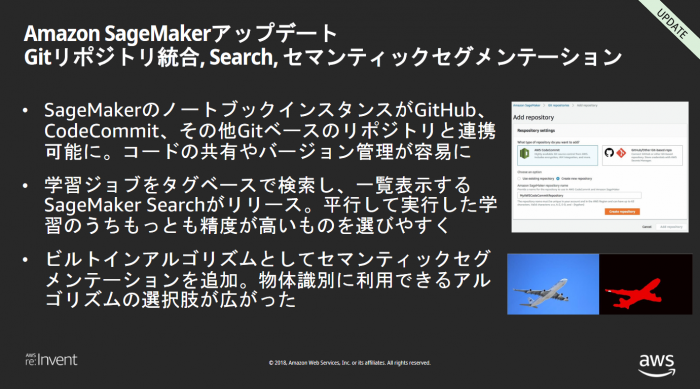Click the AWS smile logo
700x389 pixels.
click(656, 365)
